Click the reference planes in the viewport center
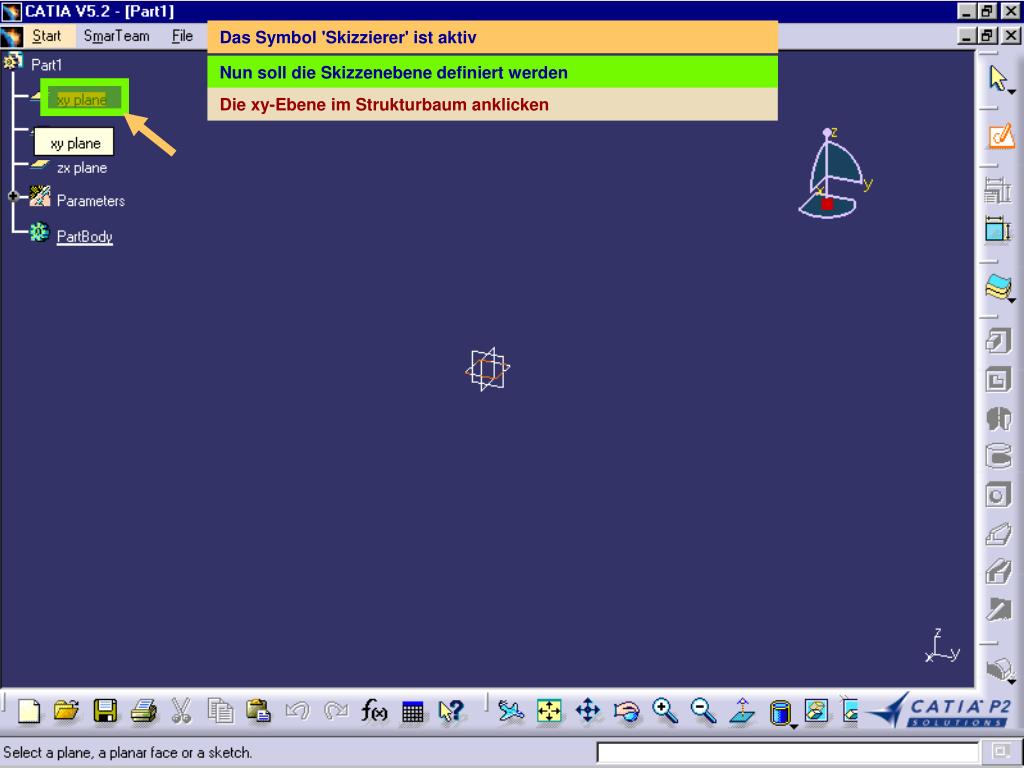The image size is (1024, 768). point(487,369)
